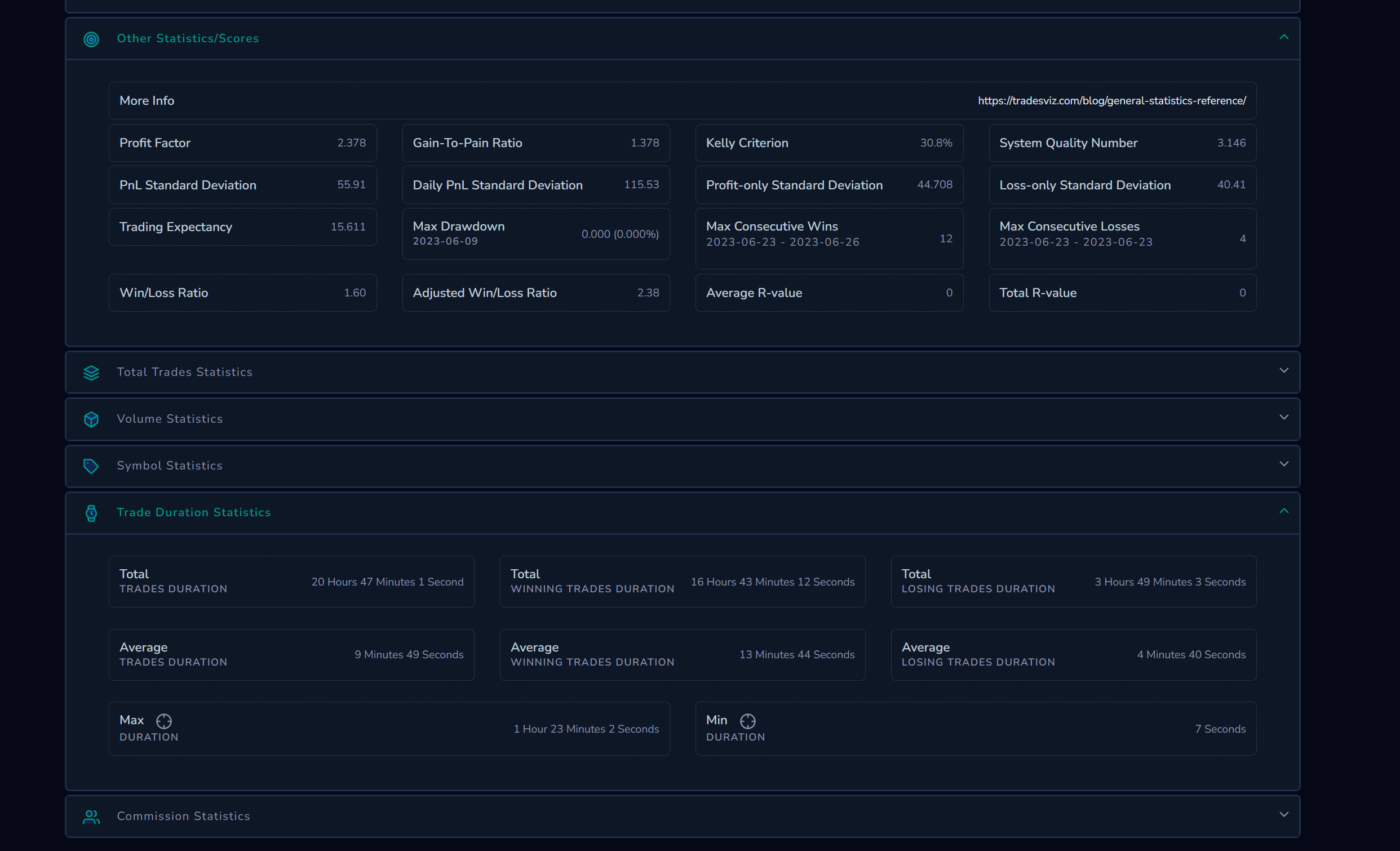This screenshot has width=1400, height=851.
Task: Click winning duration 16 Hours 43 Minutes 12 Seconds
Action: point(773,582)
